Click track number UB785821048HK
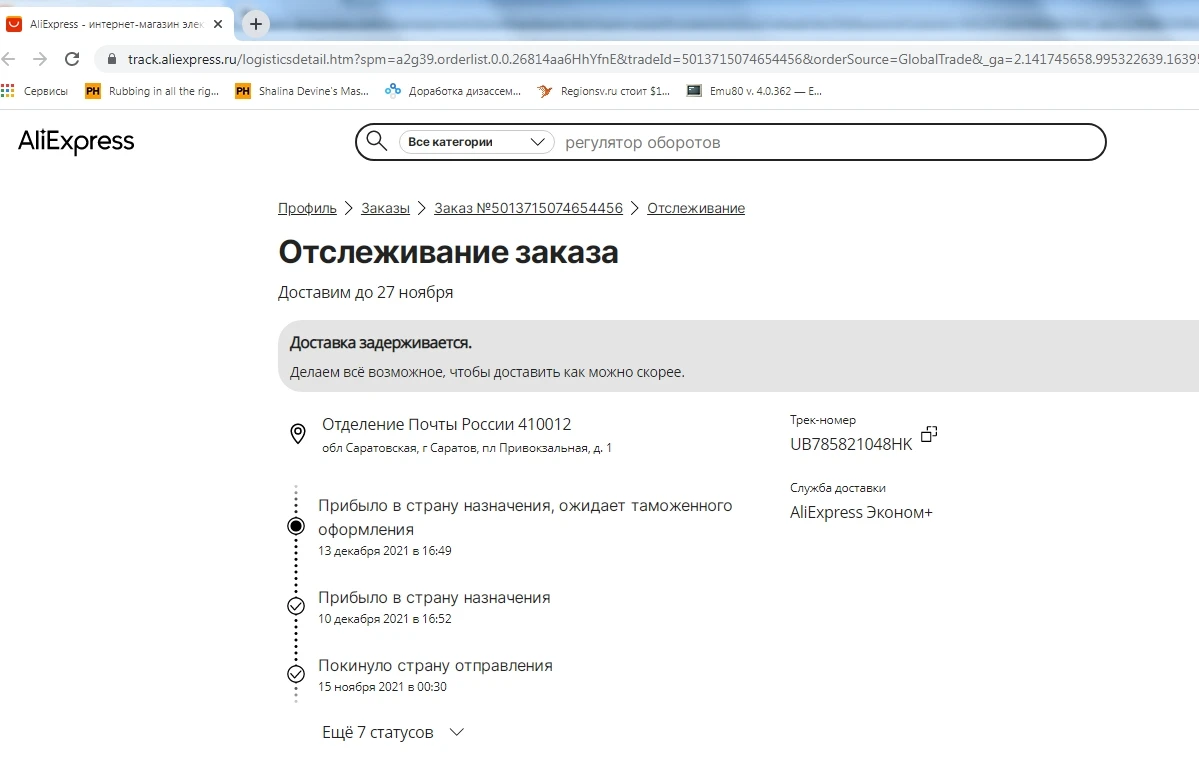 (851, 444)
